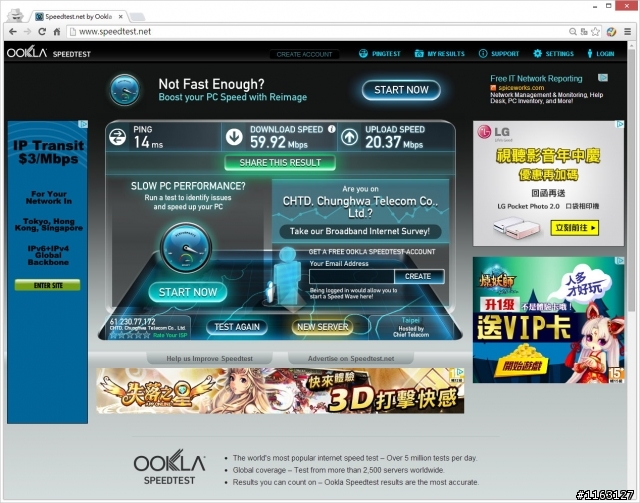Focus the Your Email Address input field
The width and height of the screenshot is (640, 503).
pyautogui.click(x=351, y=276)
